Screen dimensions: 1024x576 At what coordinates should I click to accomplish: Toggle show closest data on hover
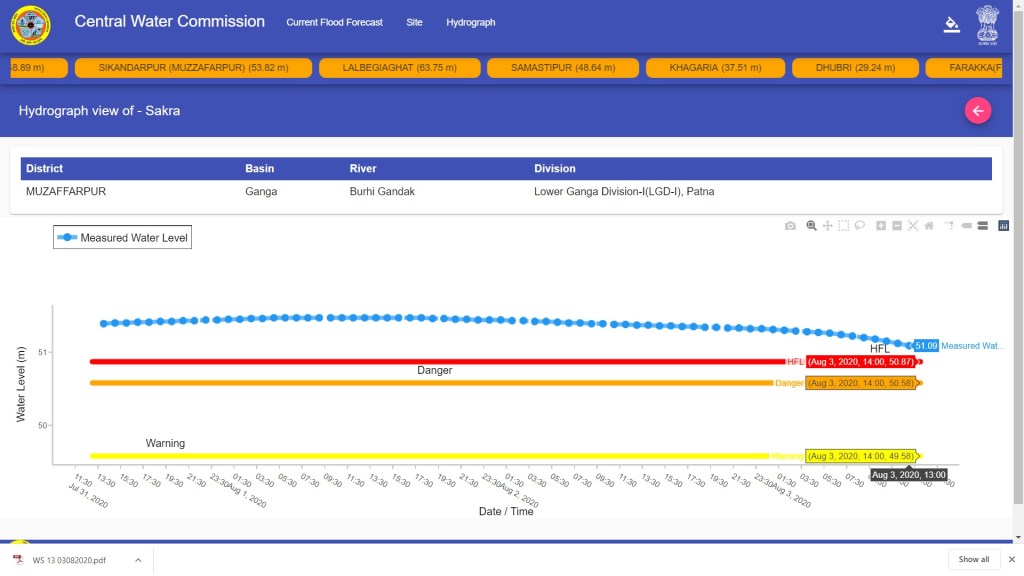pos(966,226)
